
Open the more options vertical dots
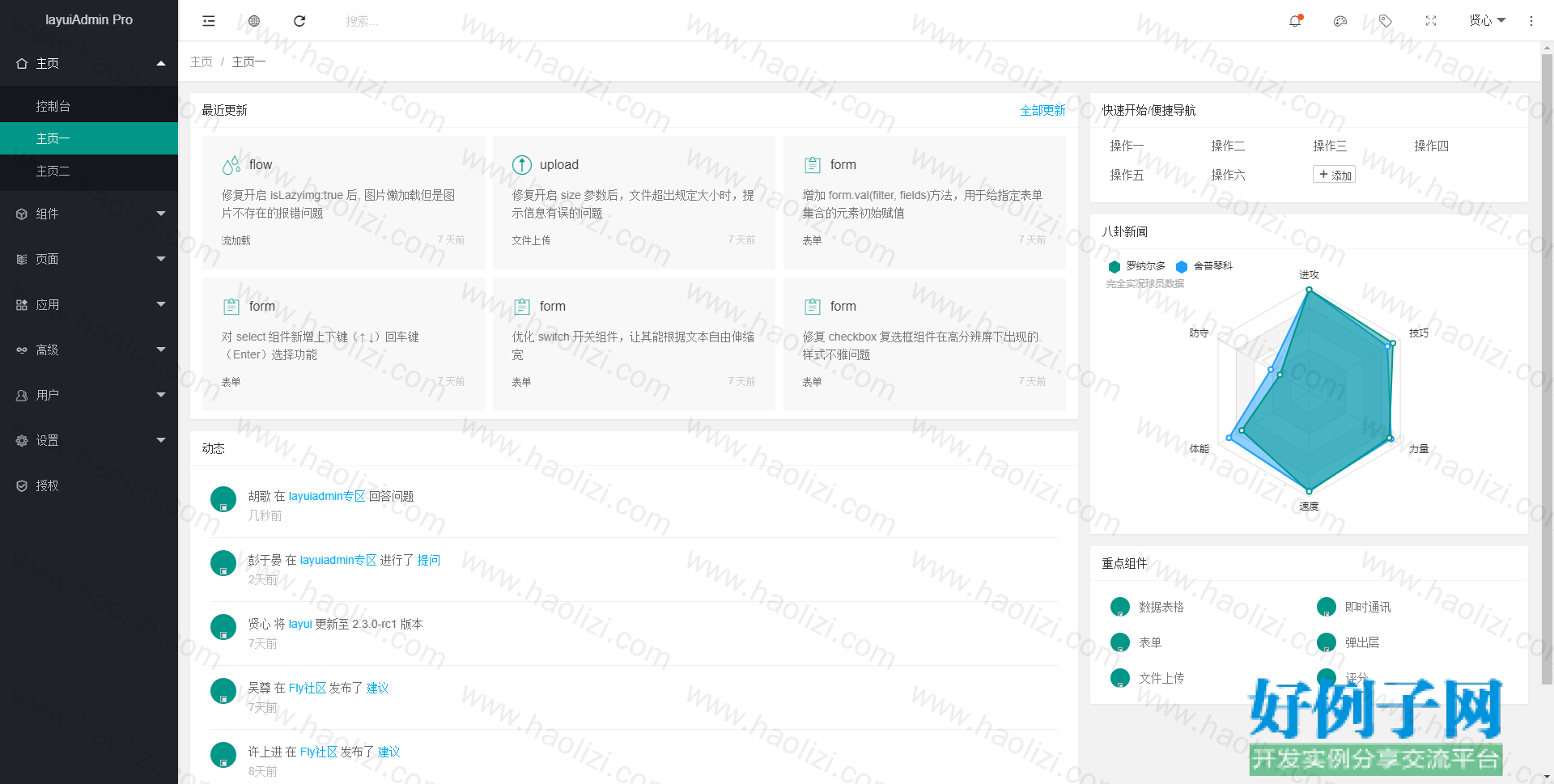pyautogui.click(x=1531, y=21)
